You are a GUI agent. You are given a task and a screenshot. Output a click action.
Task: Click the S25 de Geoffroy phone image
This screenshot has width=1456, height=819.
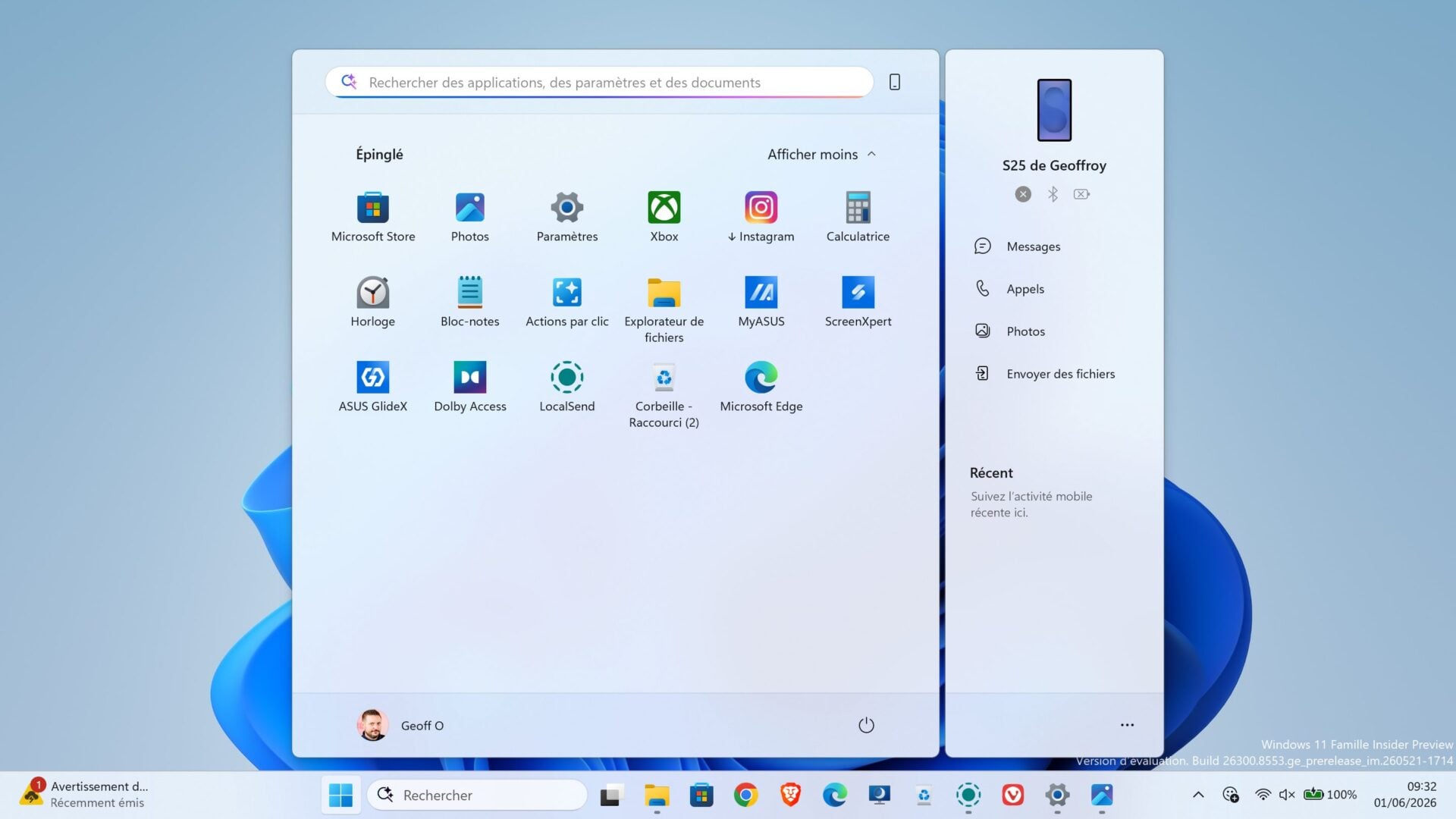pyautogui.click(x=1054, y=110)
